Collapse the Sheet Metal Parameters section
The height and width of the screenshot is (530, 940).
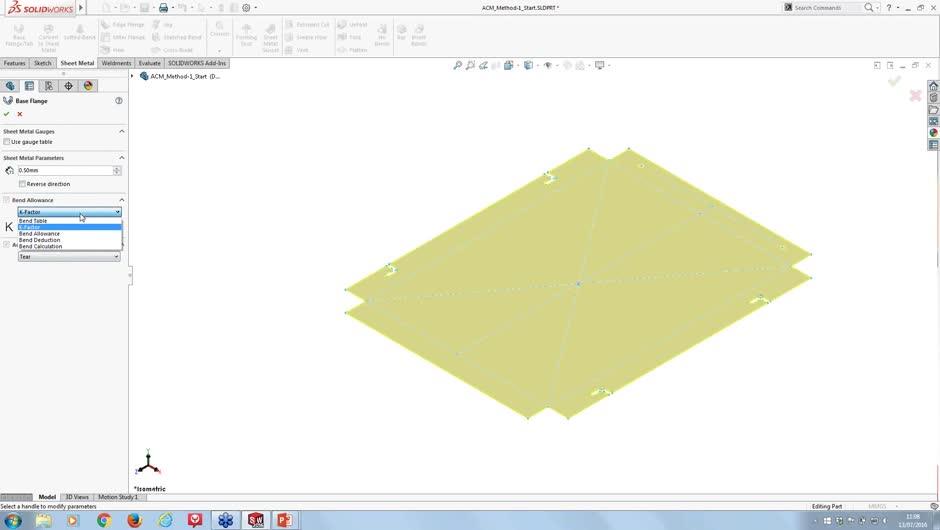(x=122, y=157)
